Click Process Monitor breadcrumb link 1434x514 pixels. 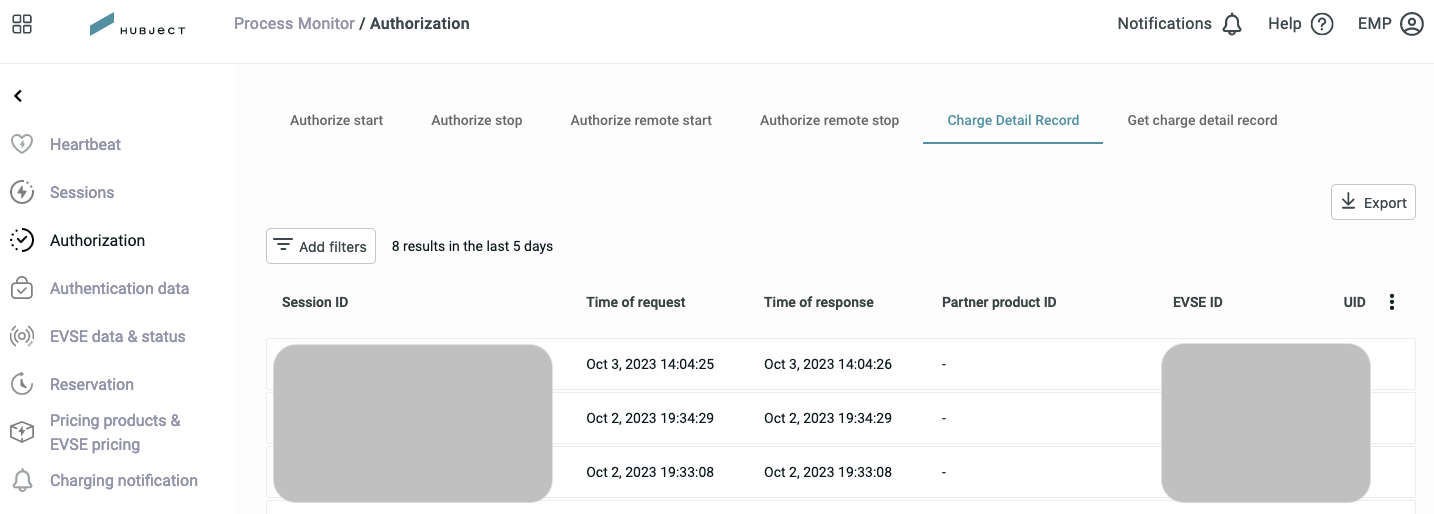[x=294, y=23]
